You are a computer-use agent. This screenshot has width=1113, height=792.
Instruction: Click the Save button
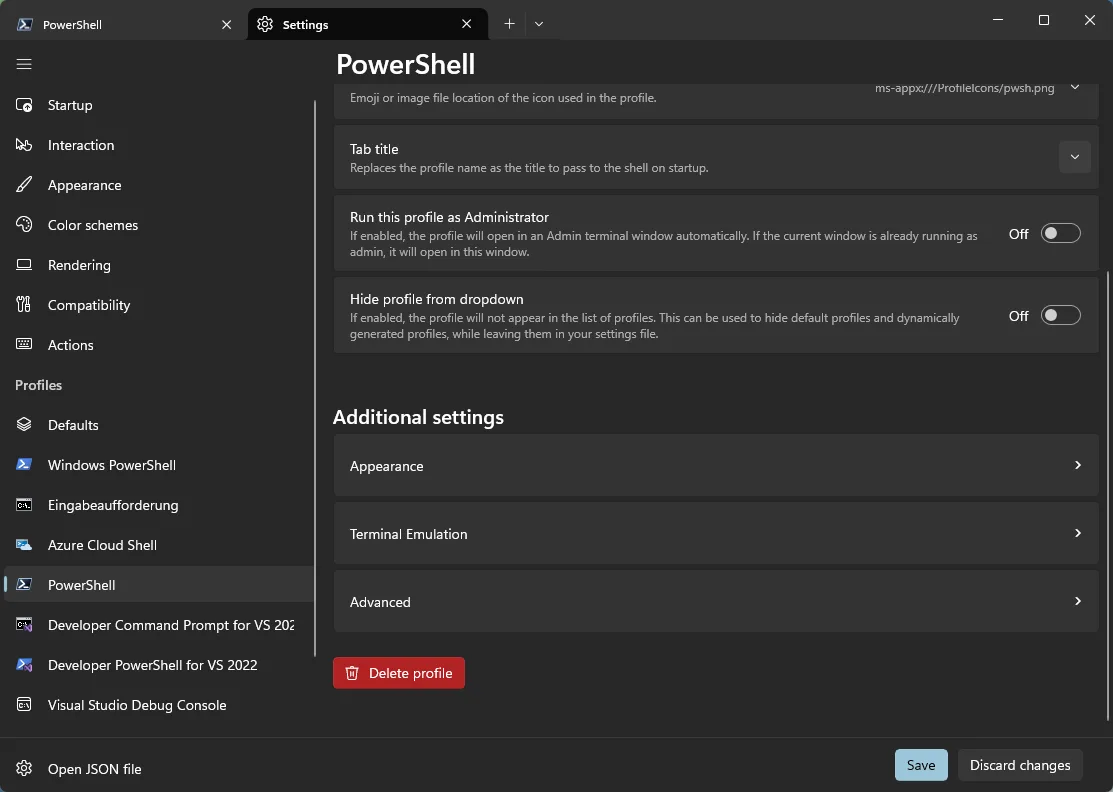920,765
